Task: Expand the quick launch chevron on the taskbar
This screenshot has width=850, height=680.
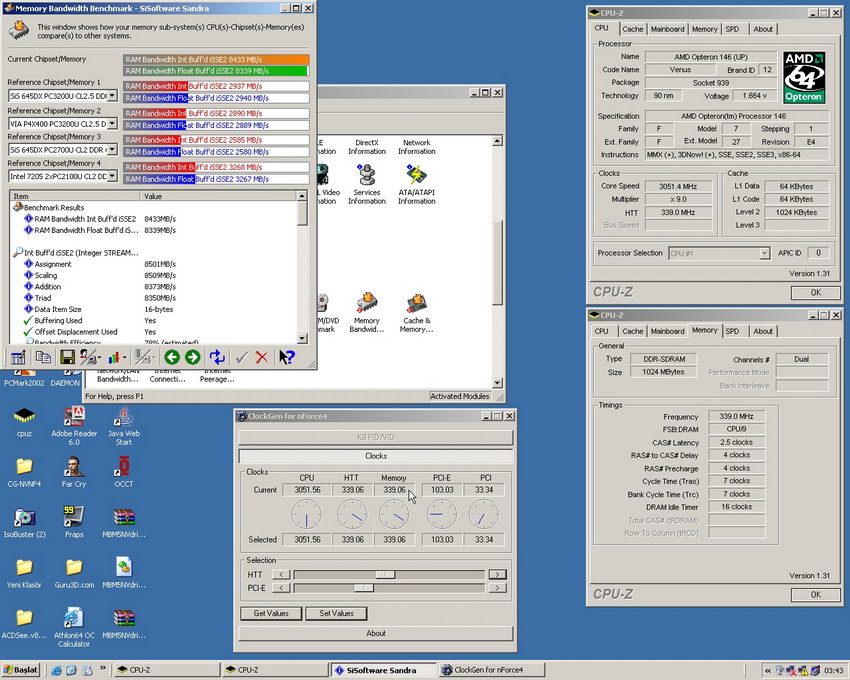Action: pos(103,669)
